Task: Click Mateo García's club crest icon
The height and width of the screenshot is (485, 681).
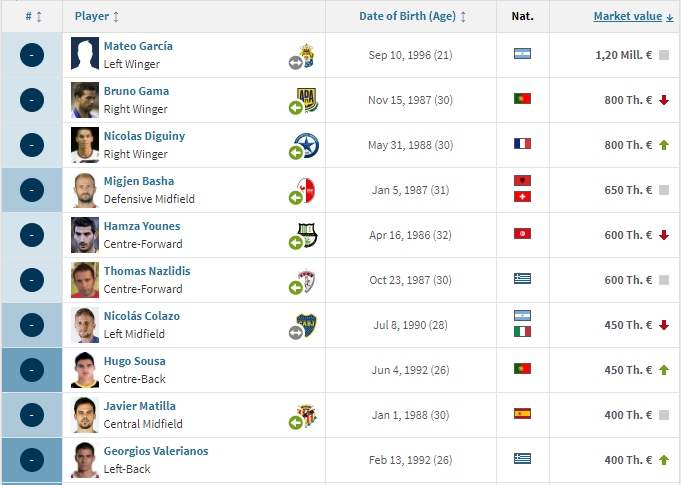Action: 307,56
